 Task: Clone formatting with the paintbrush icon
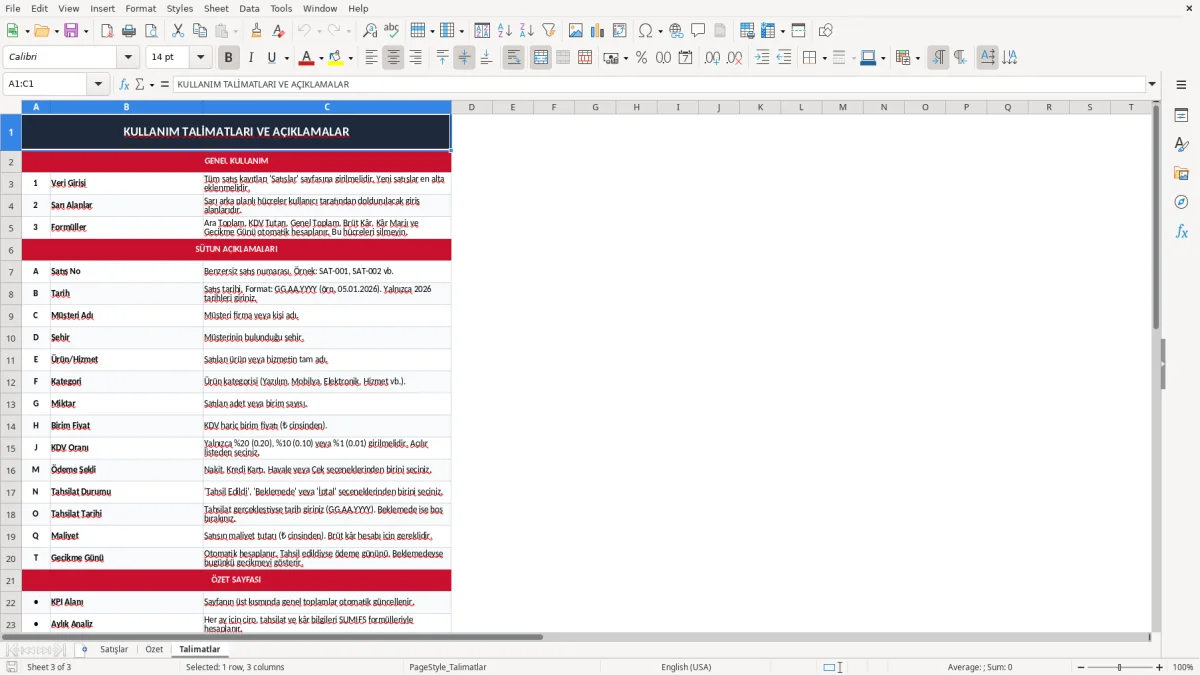point(256,31)
